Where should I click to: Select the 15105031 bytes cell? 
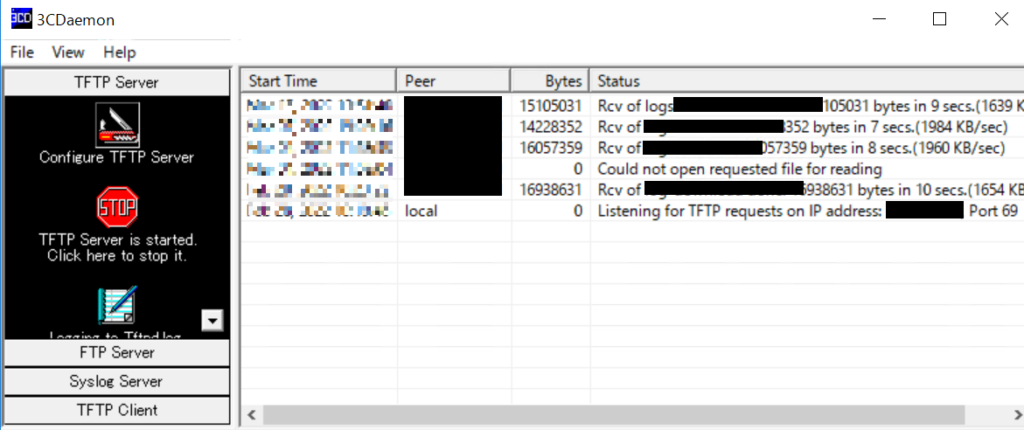(551, 105)
